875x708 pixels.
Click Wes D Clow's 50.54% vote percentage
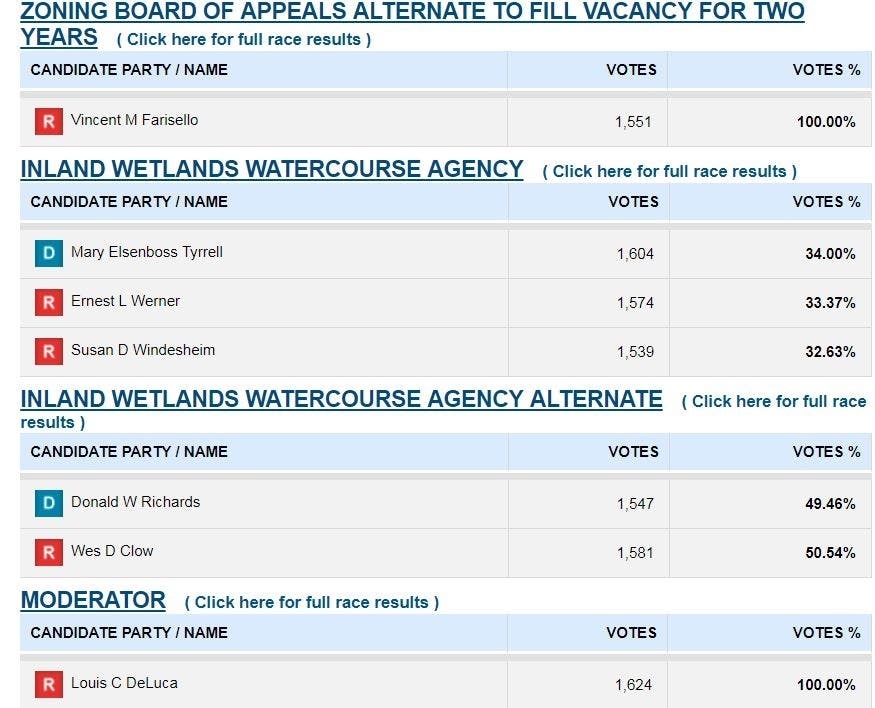(x=830, y=552)
